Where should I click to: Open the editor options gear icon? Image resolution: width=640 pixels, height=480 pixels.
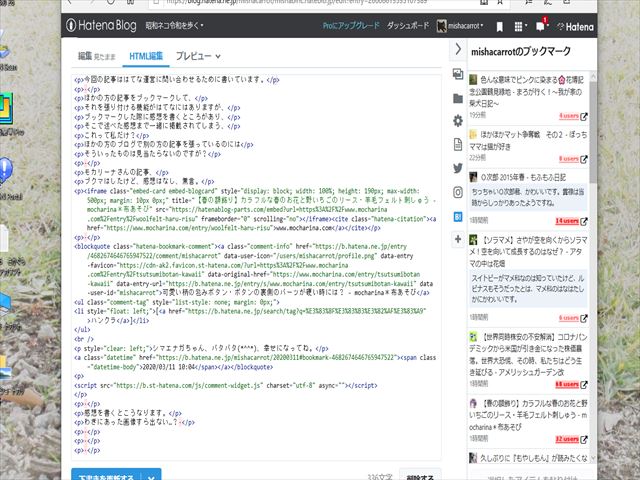(x=458, y=121)
